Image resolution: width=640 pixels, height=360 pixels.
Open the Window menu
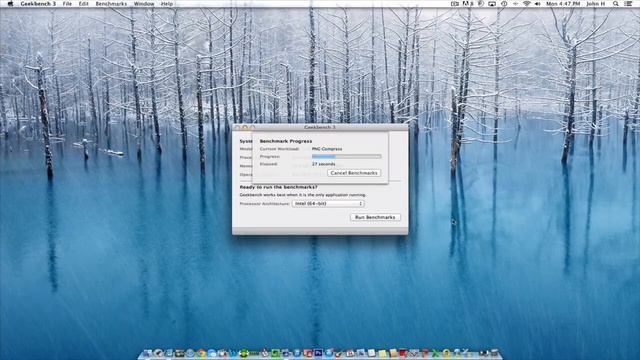pos(144,4)
